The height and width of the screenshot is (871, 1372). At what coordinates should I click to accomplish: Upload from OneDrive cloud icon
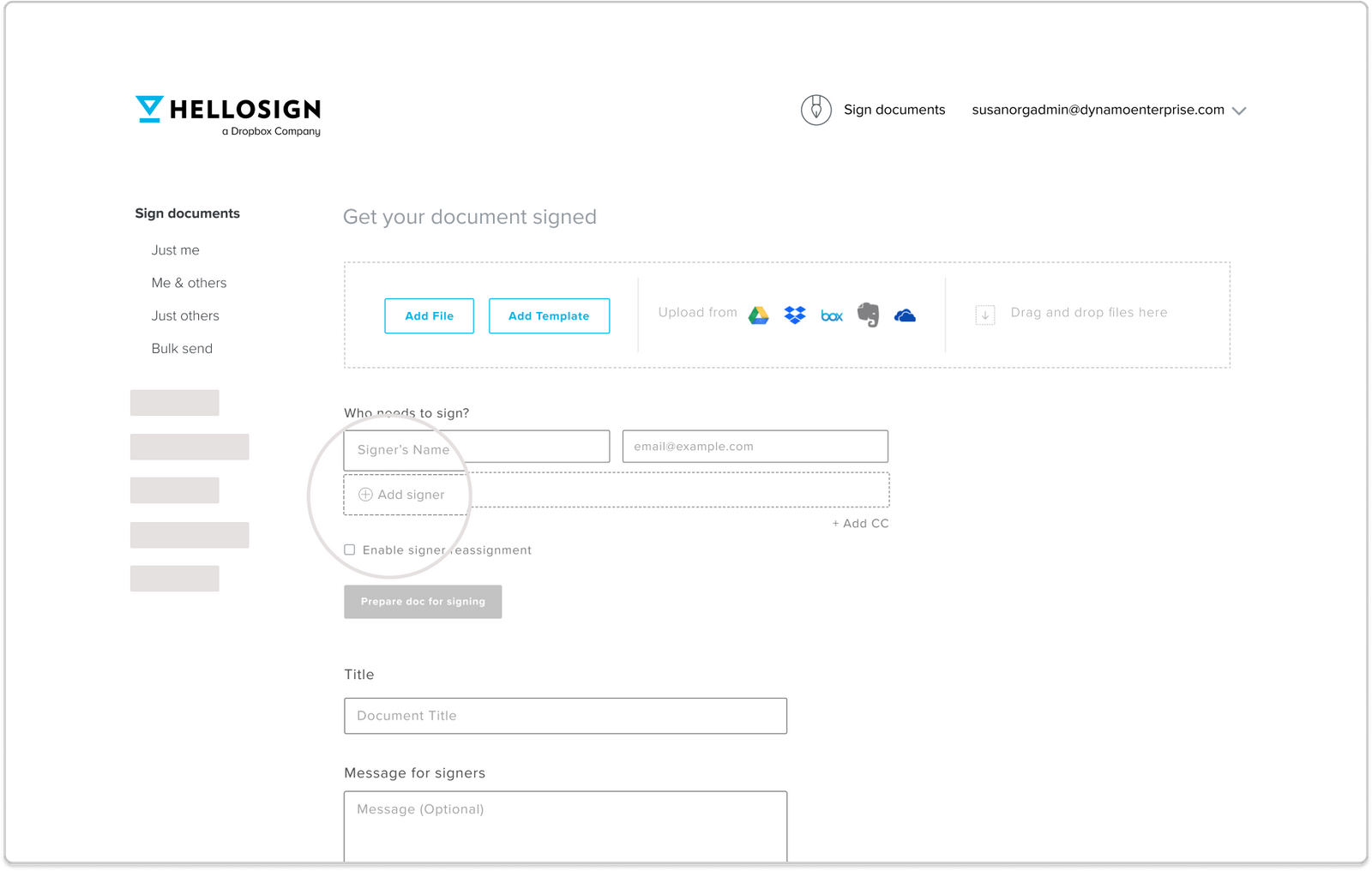[x=905, y=315]
